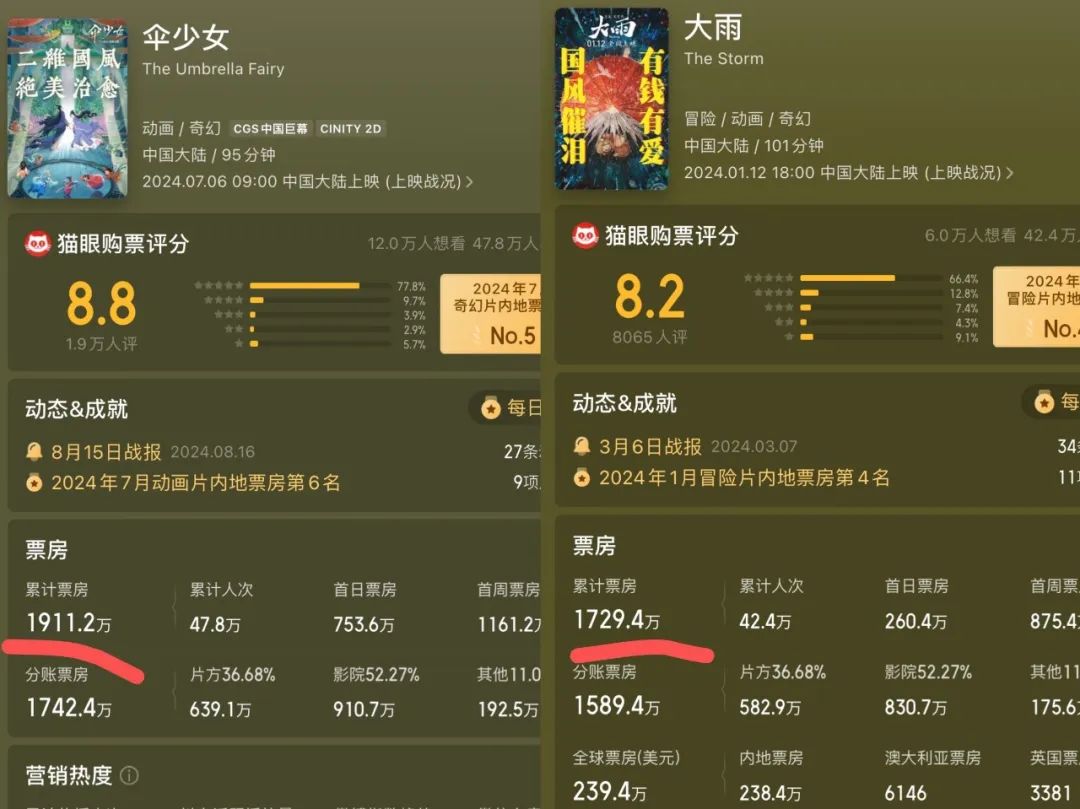
Task: Click the bell icon next to 8月15日战报
Action: click(x=34, y=452)
